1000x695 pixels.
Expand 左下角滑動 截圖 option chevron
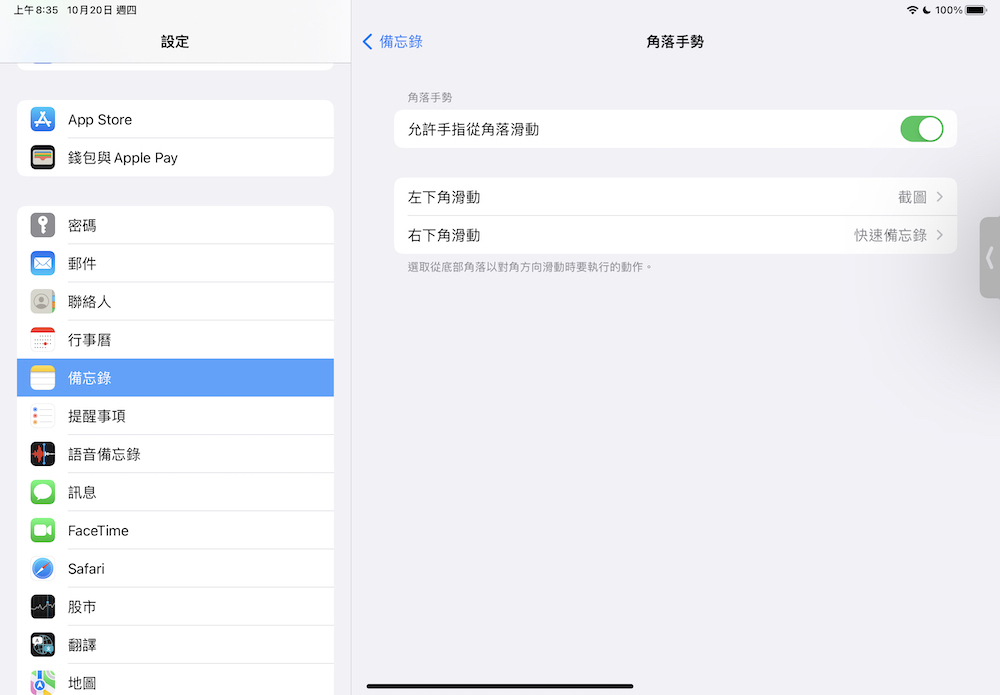(939, 197)
